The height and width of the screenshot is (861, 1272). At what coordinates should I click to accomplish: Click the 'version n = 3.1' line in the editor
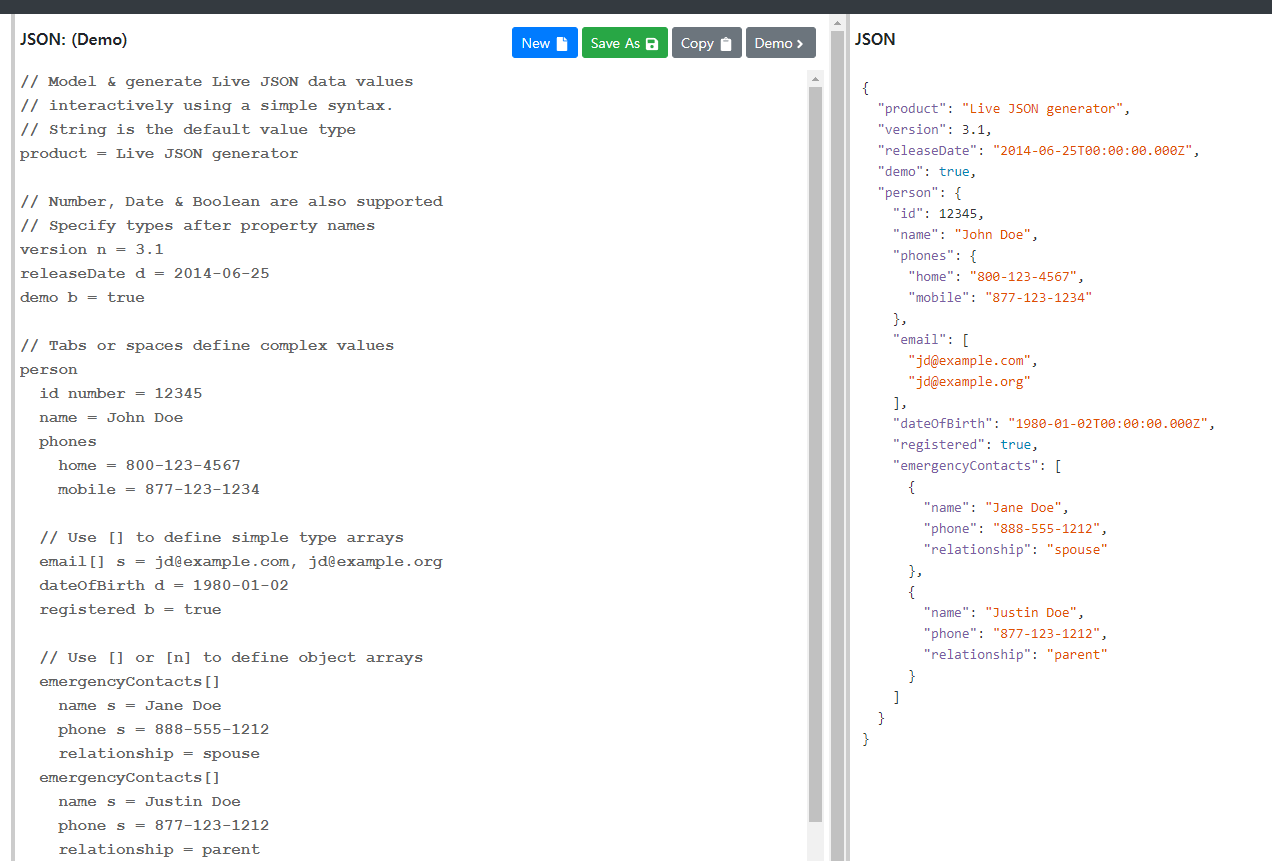[91, 249]
